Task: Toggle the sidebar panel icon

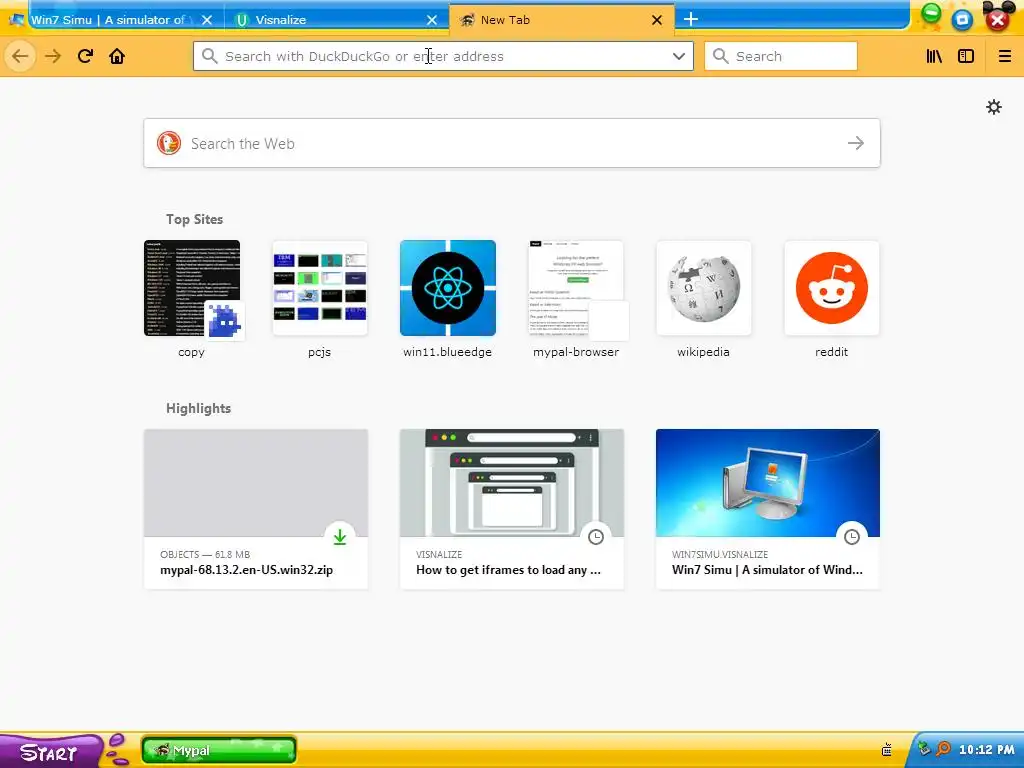Action: pos(966,56)
